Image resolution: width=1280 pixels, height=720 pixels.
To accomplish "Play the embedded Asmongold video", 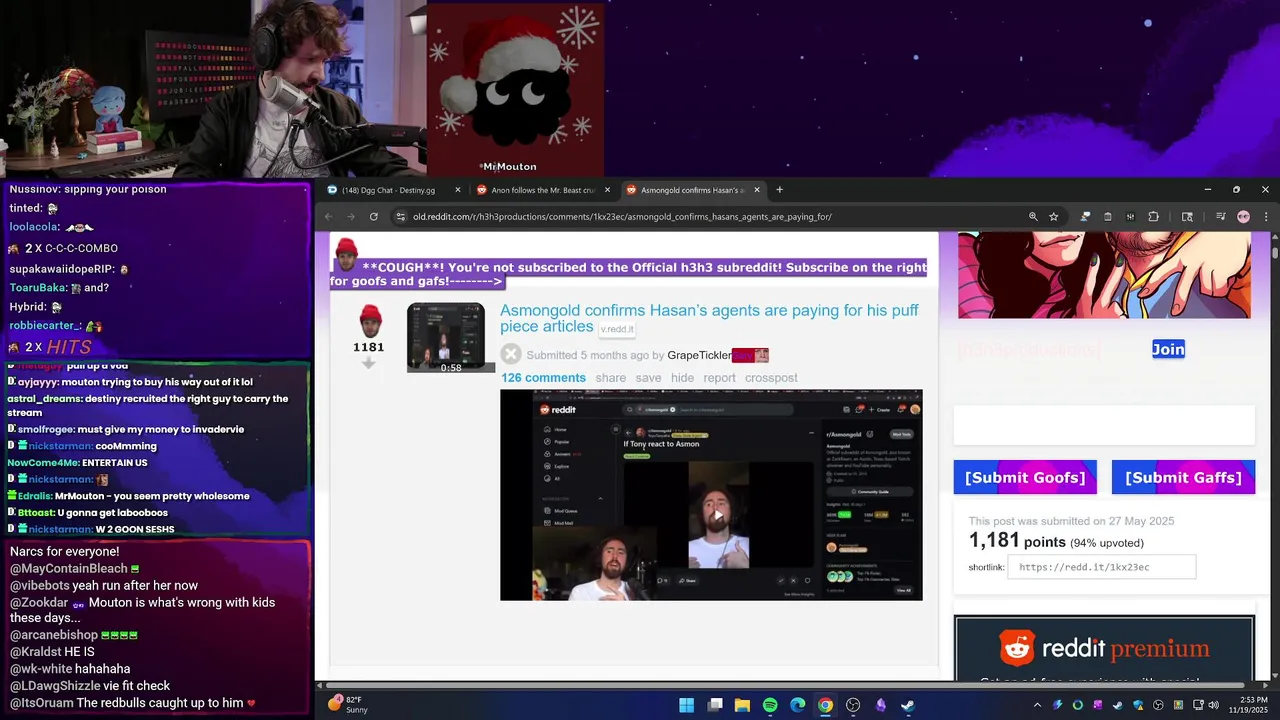I will pyautogui.click(x=718, y=515).
